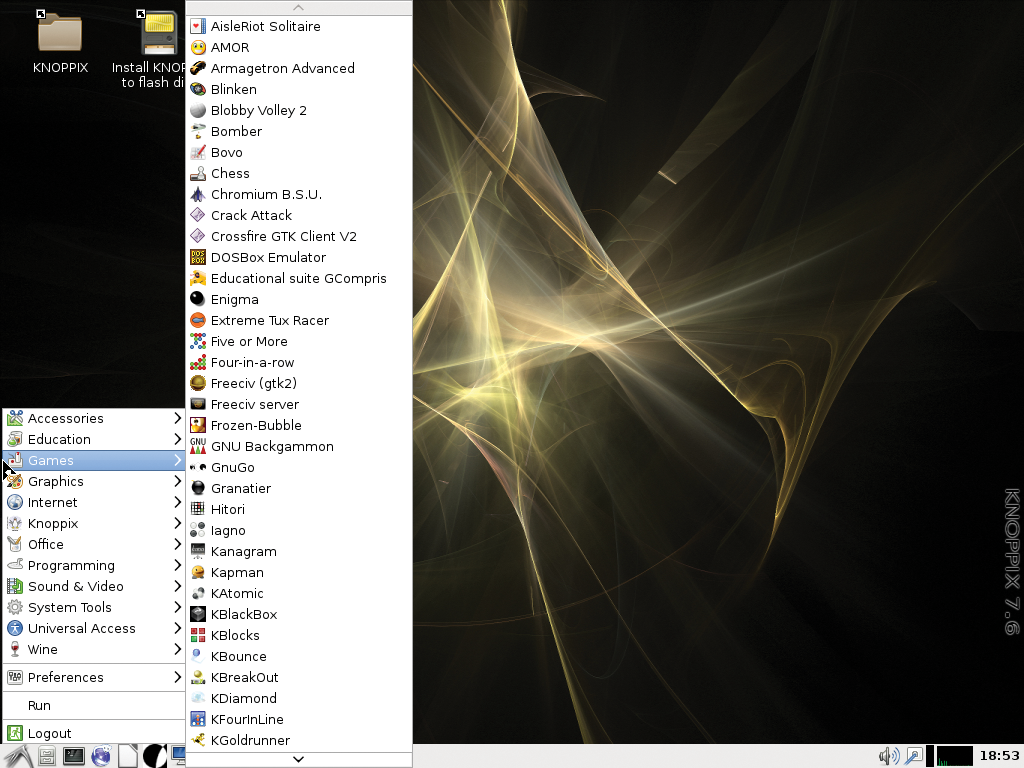Click the LibreOffice document icon in taskbar
1024x768 pixels.
127,756
